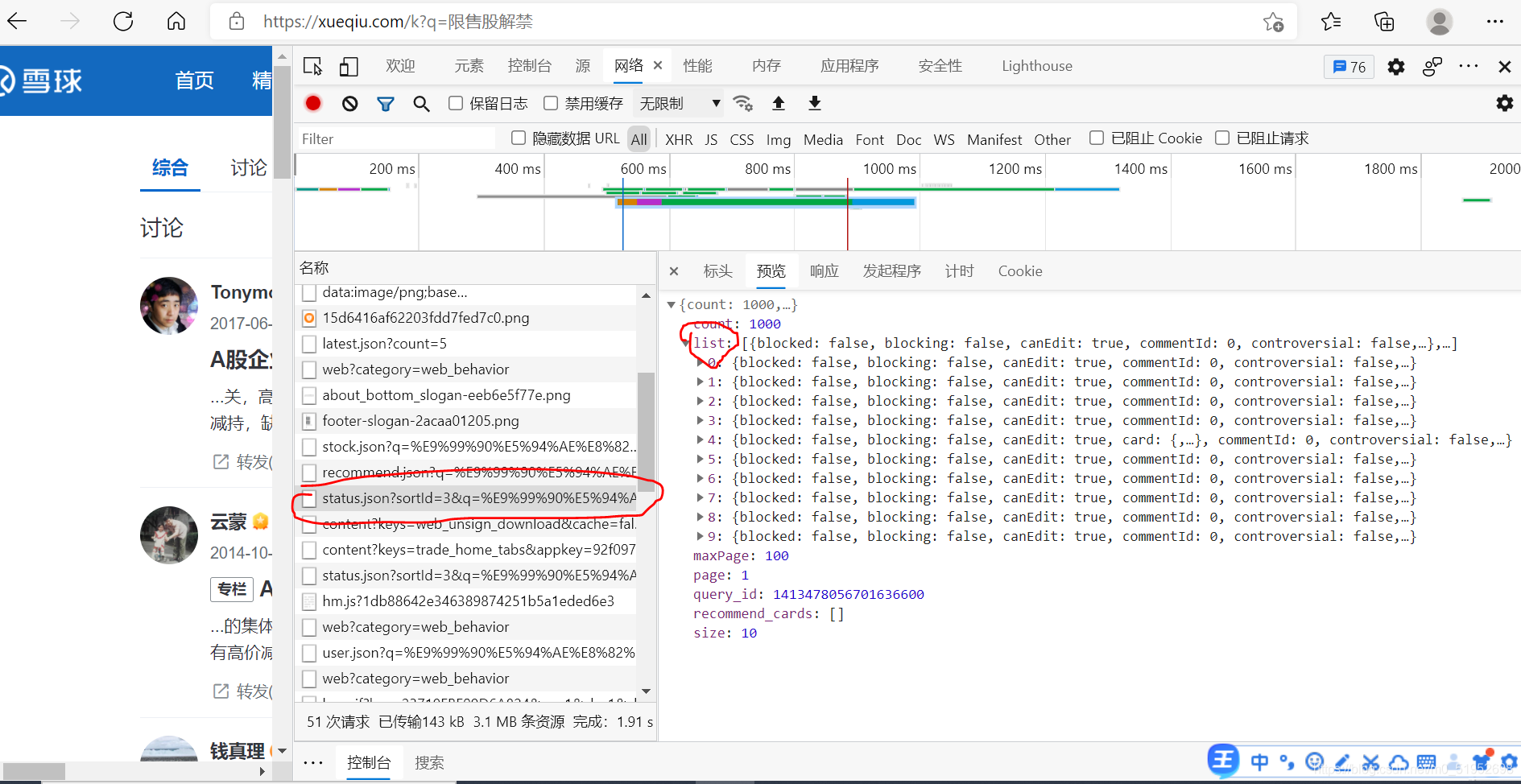This screenshot has width=1521, height=784.
Task: Click the browser address bar URL
Action: 398,22
